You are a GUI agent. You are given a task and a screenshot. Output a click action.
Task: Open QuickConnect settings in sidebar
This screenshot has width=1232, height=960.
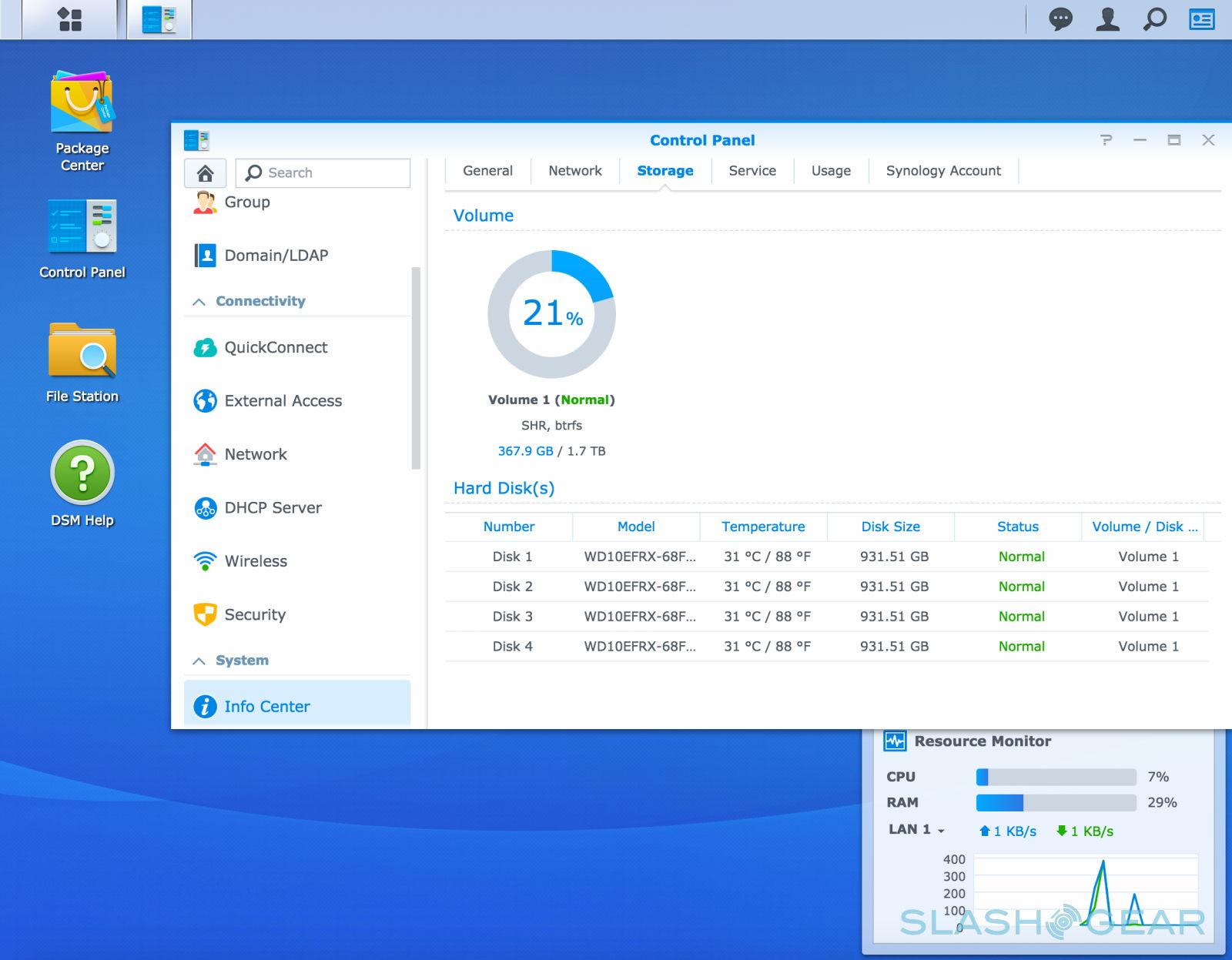pyautogui.click(x=275, y=348)
